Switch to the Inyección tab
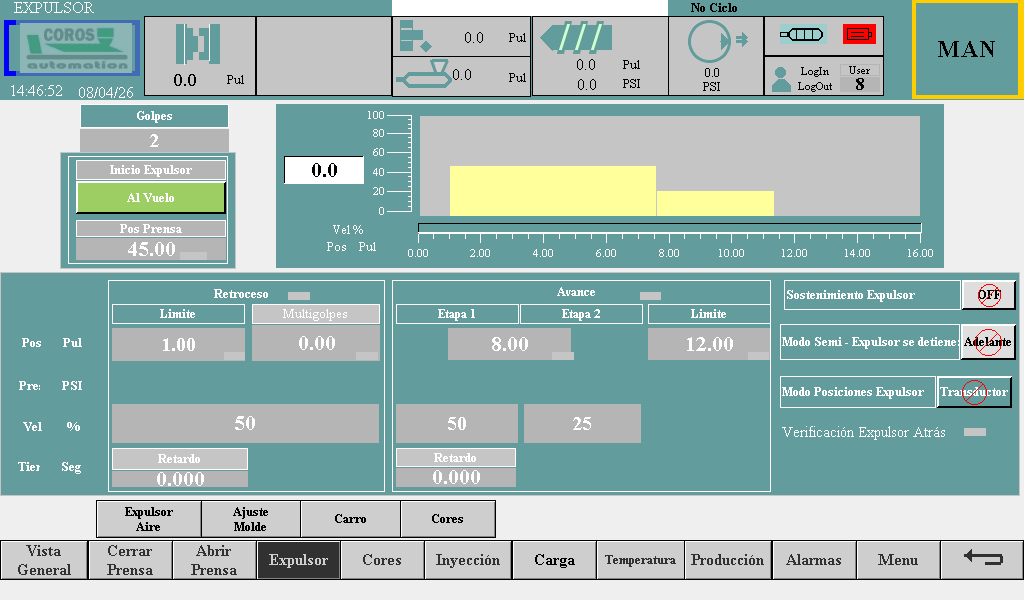 point(467,560)
